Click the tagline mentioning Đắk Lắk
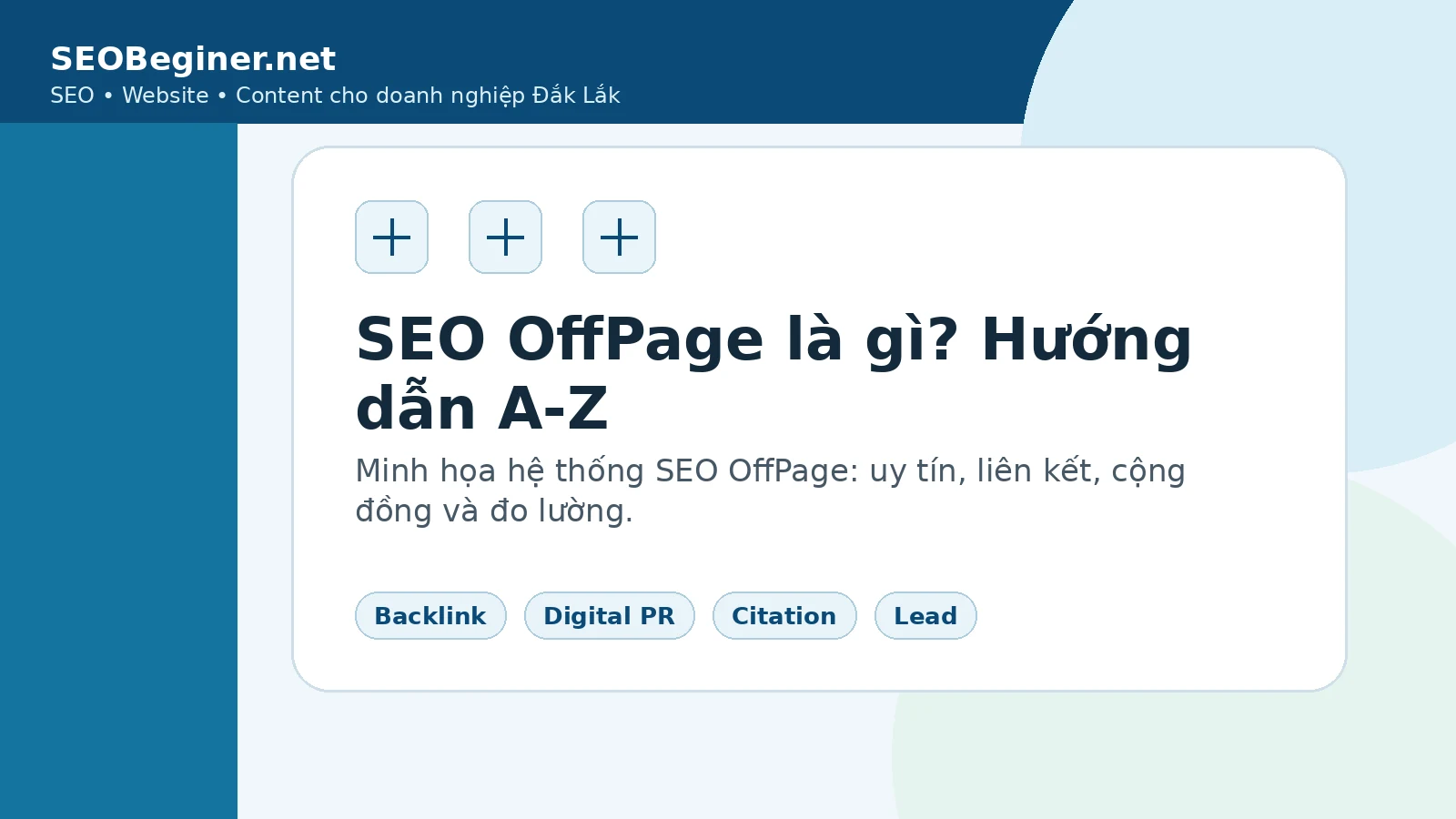Image resolution: width=1456 pixels, height=819 pixels. (335, 96)
